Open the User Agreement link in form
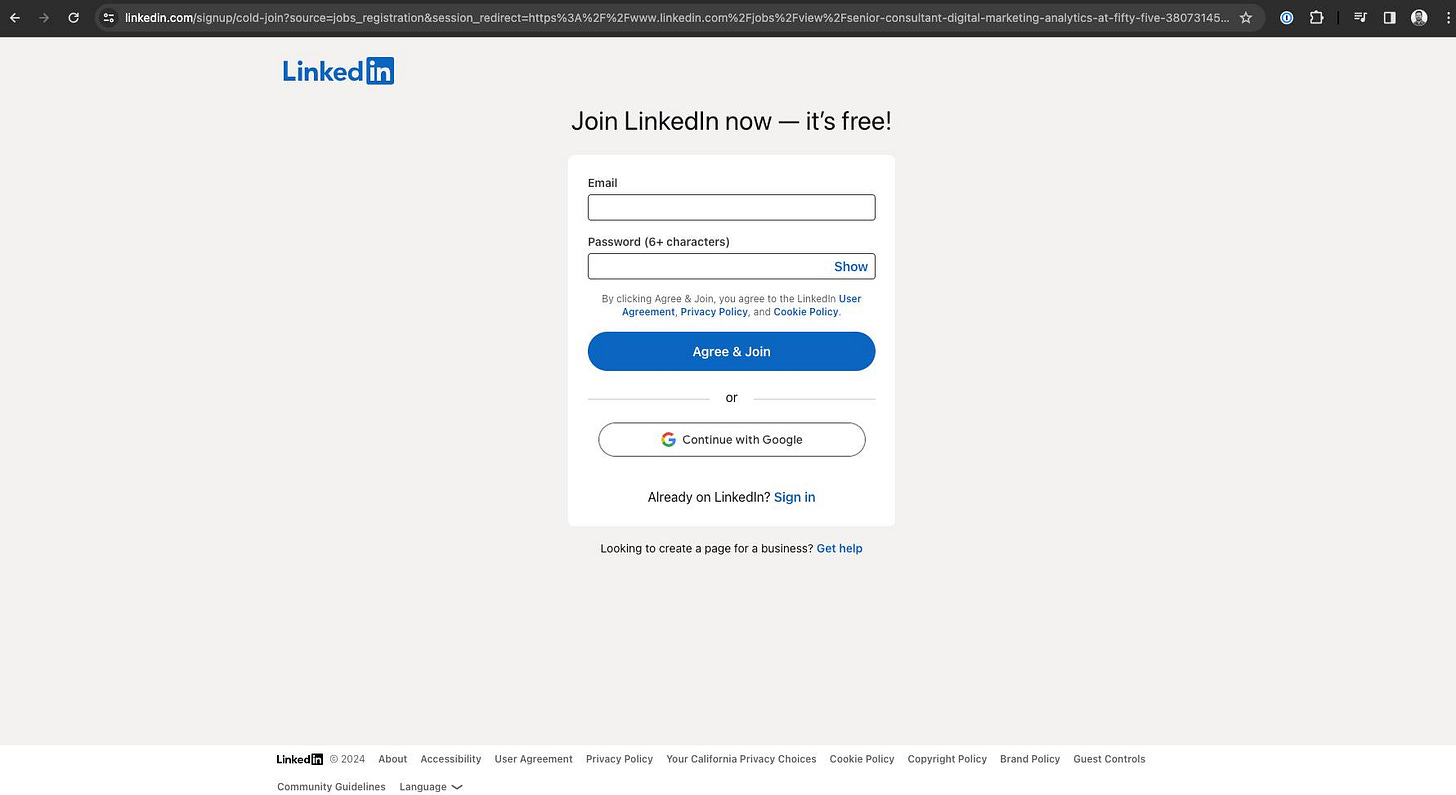The height and width of the screenshot is (795, 1456). 741,305
